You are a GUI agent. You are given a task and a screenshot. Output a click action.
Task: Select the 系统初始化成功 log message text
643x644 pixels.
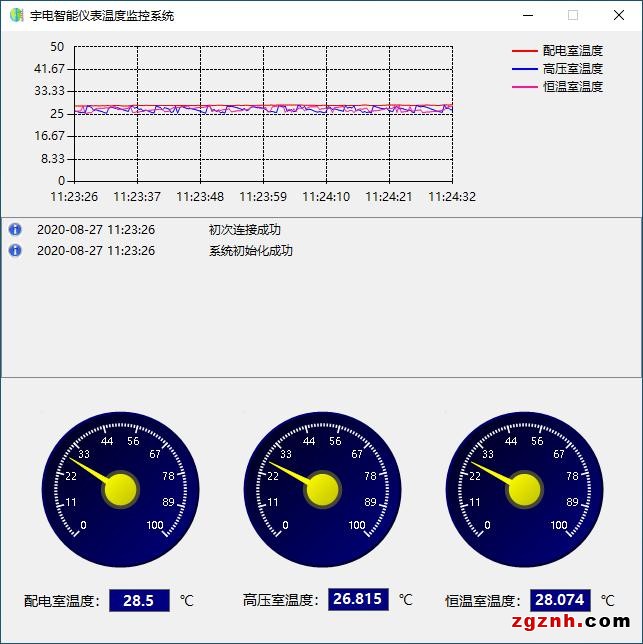pyautogui.click(x=250, y=251)
